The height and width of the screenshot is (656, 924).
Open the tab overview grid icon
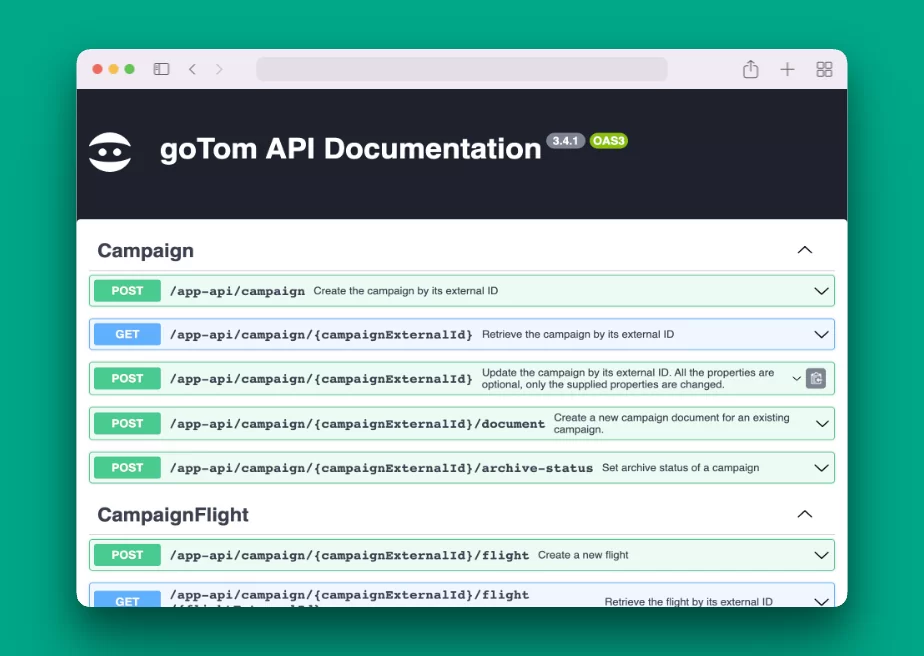coord(824,69)
